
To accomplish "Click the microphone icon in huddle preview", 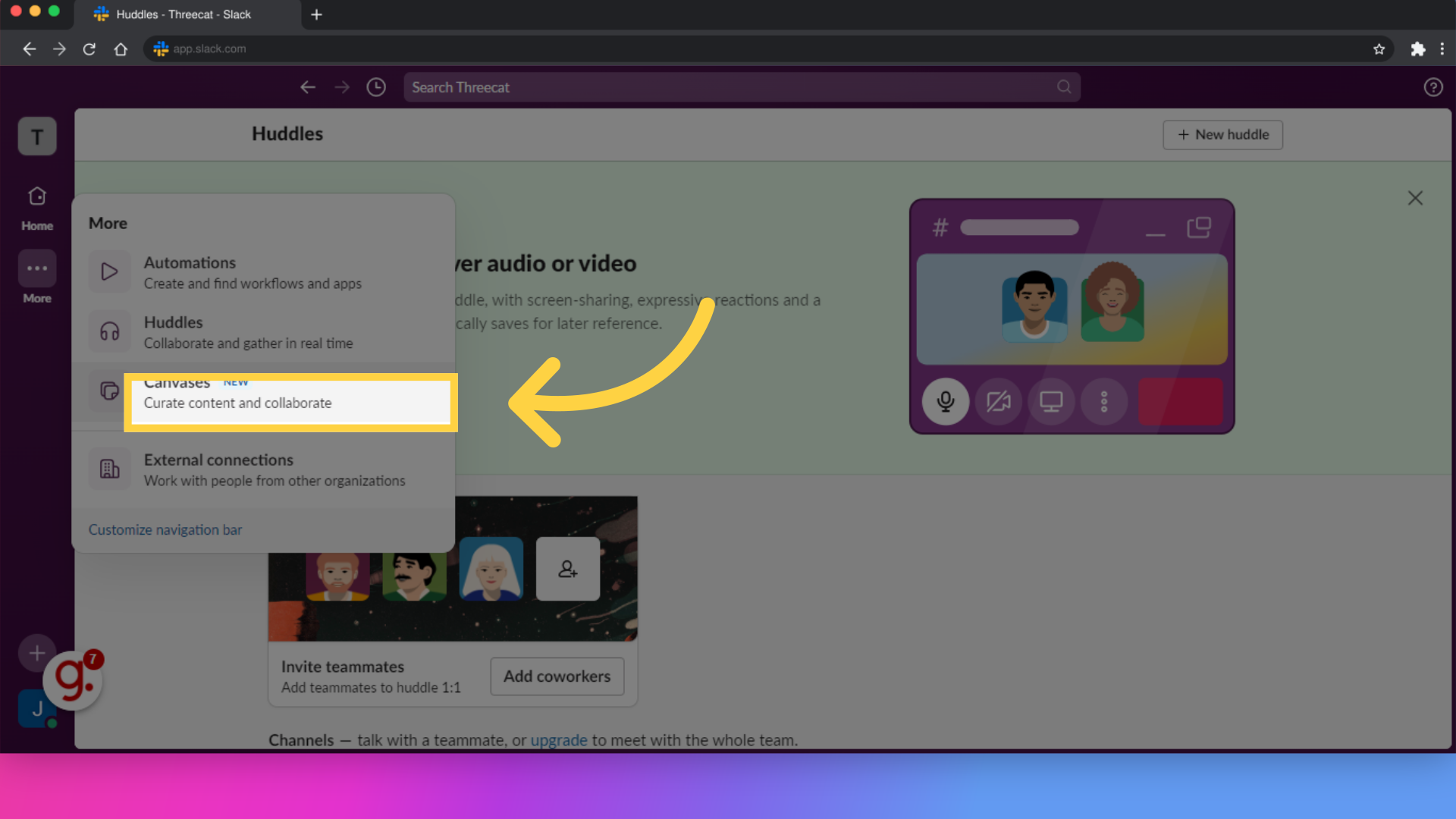I will tap(945, 402).
